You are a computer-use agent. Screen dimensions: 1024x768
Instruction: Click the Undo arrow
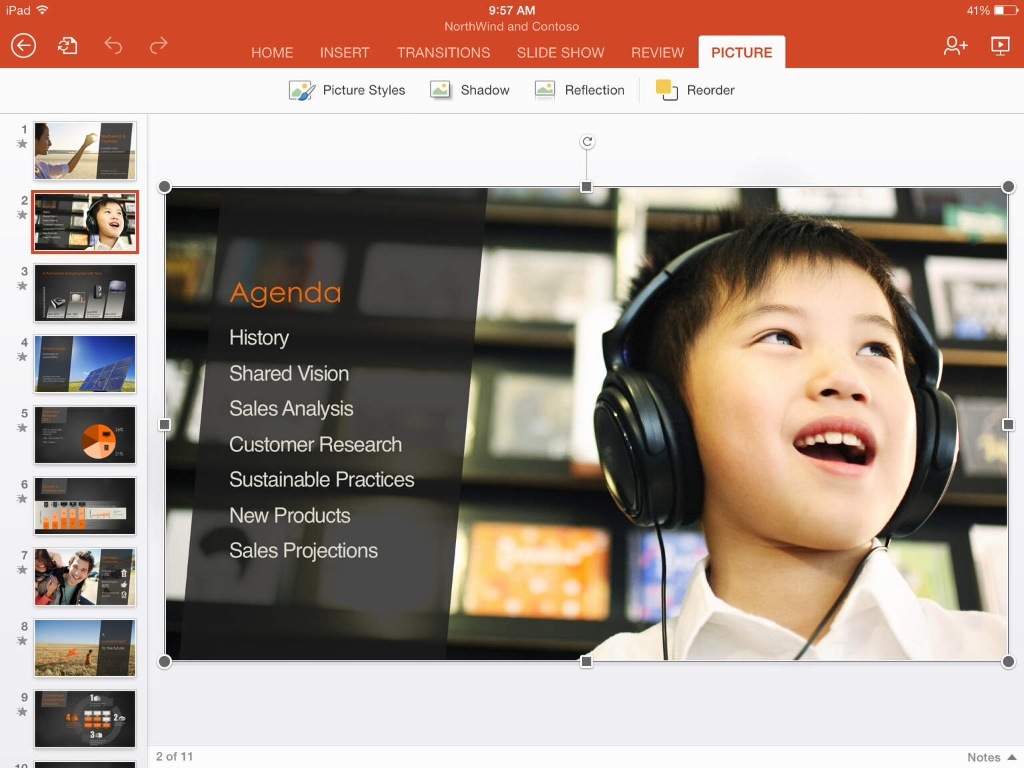[x=113, y=45]
